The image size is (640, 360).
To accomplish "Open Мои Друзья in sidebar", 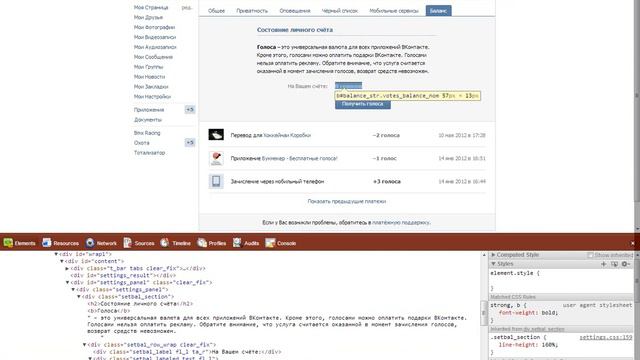I will coord(148,17).
